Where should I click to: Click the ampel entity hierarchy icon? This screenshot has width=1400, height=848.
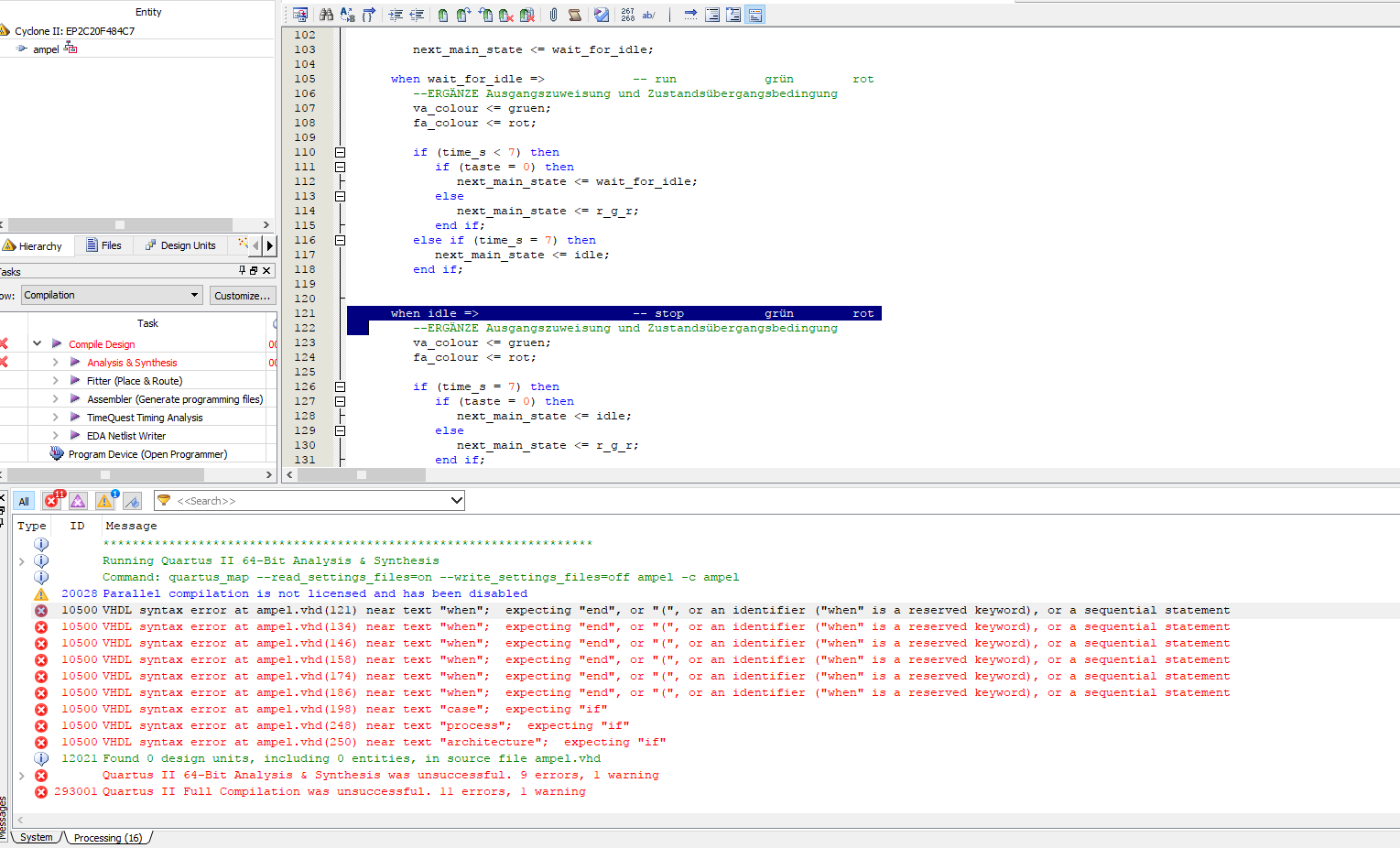click(71, 48)
